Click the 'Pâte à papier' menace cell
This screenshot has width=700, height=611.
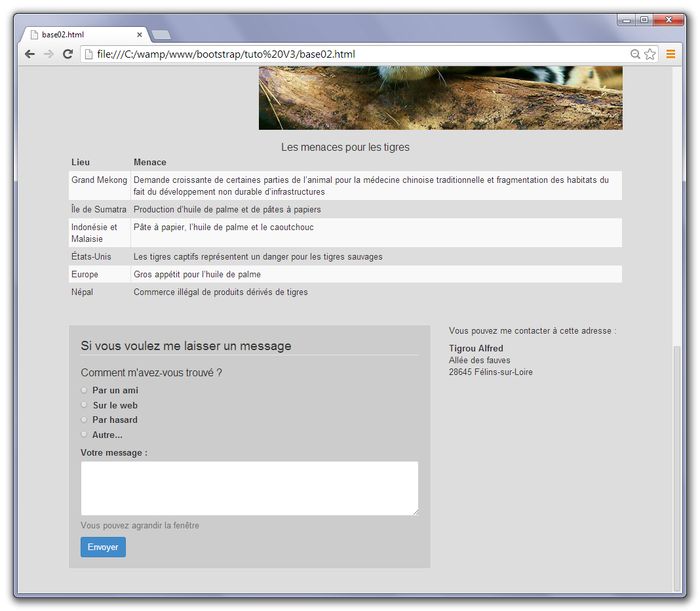click(x=376, y=233)
